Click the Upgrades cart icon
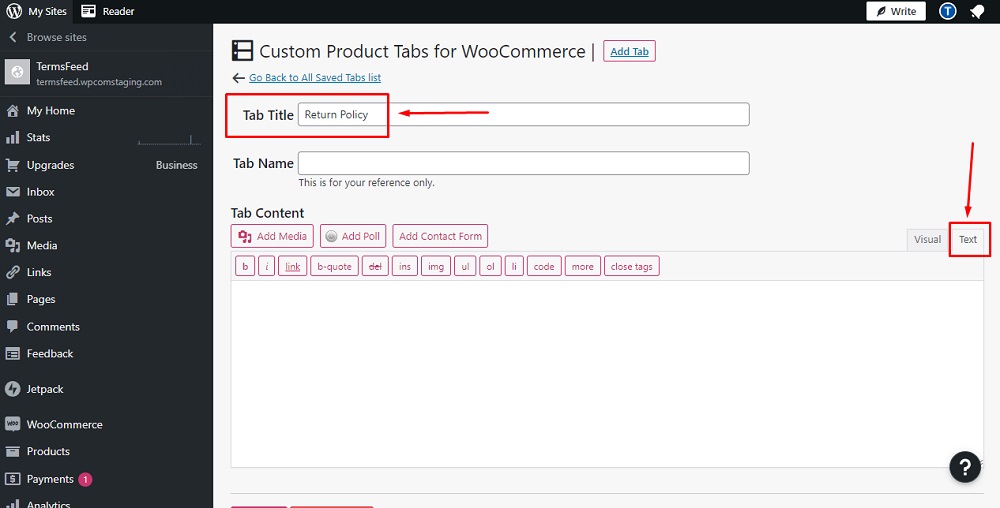The width and height of the screenshot is (1000, 508). [x=13, y=165]
